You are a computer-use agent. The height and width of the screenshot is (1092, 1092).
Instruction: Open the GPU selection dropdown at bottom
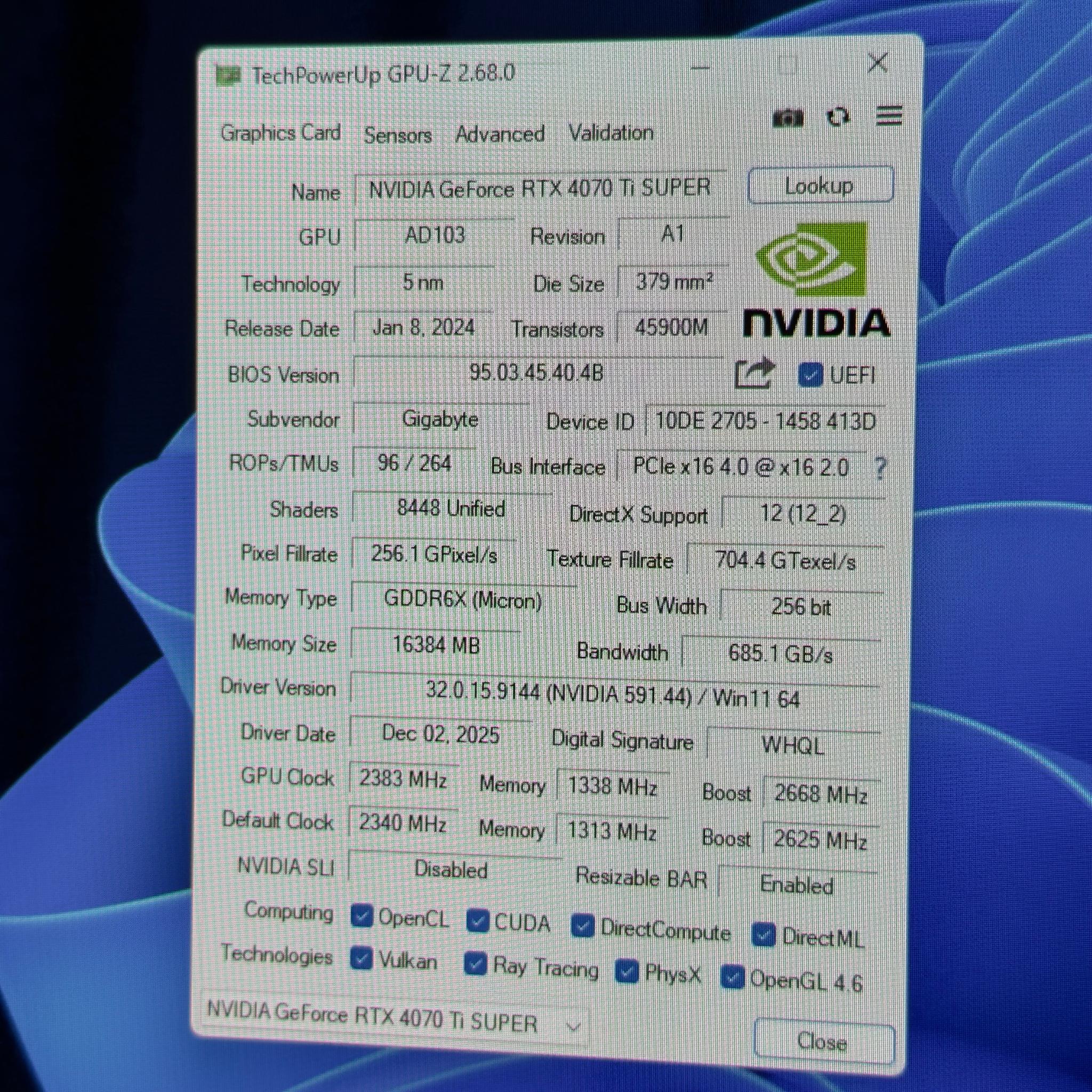tap(395, 1018)
